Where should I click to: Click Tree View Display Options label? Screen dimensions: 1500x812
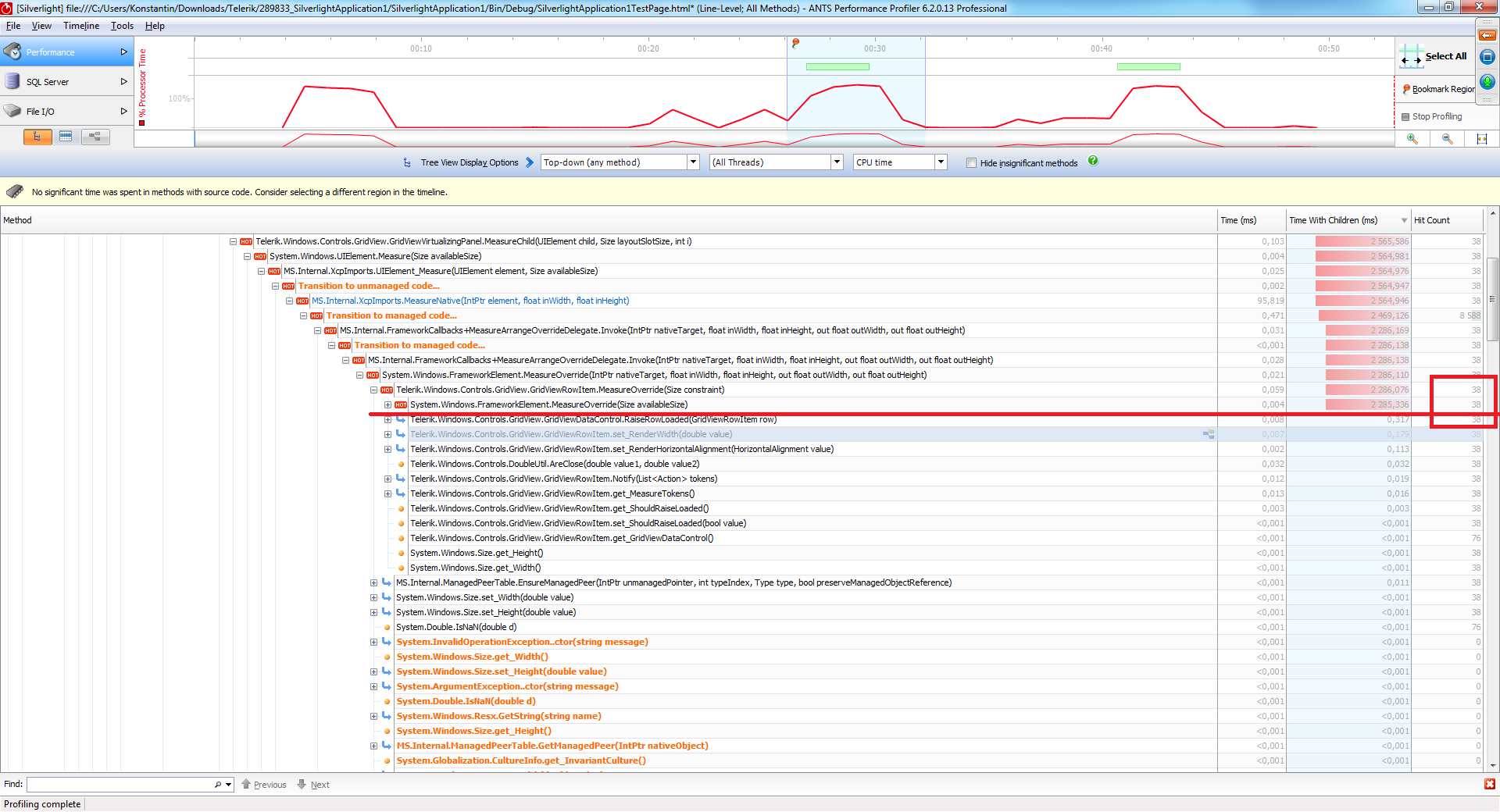pyautogui.click(x=470, y=162)
